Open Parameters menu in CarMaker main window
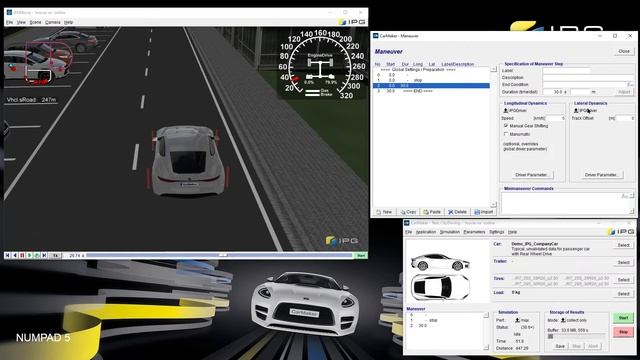 point(474,232)
